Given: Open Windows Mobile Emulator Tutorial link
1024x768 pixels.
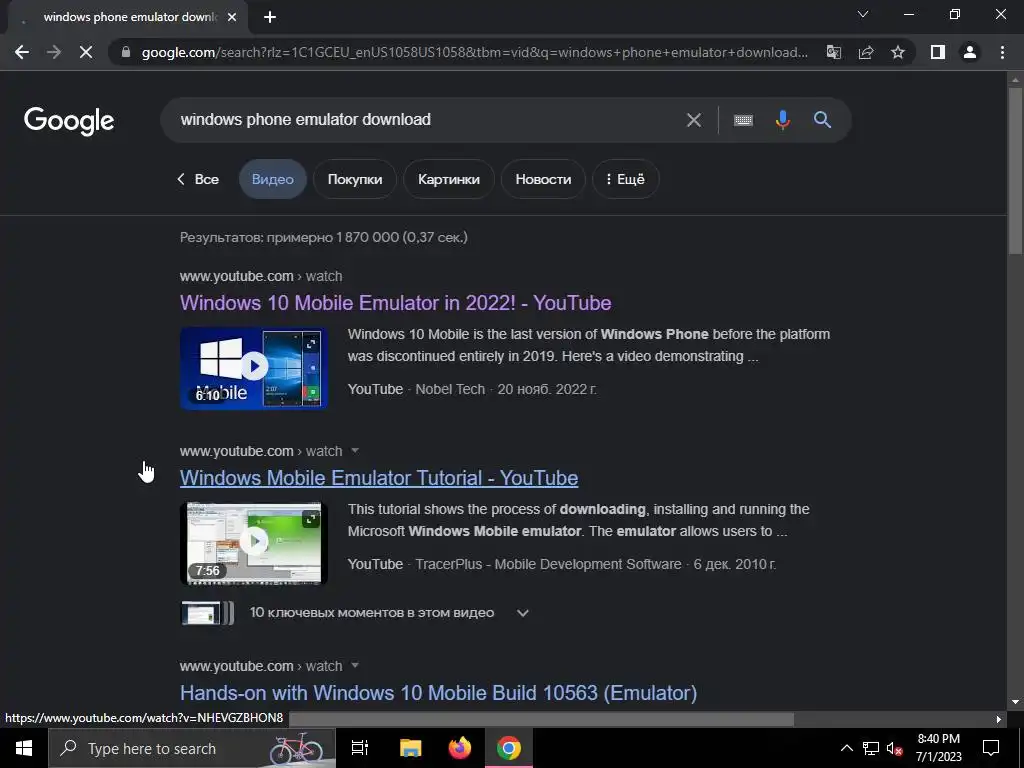Looking at the screenshot, I should [379, 478].
